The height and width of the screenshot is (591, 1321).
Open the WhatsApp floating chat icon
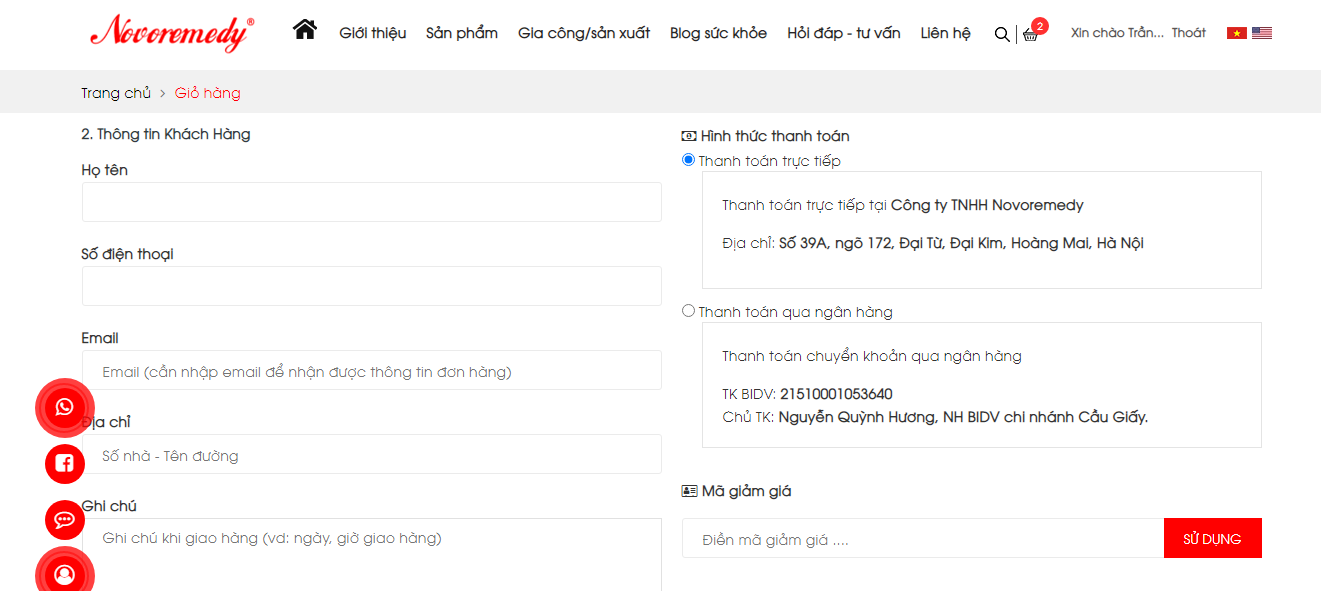pos(65,407)
